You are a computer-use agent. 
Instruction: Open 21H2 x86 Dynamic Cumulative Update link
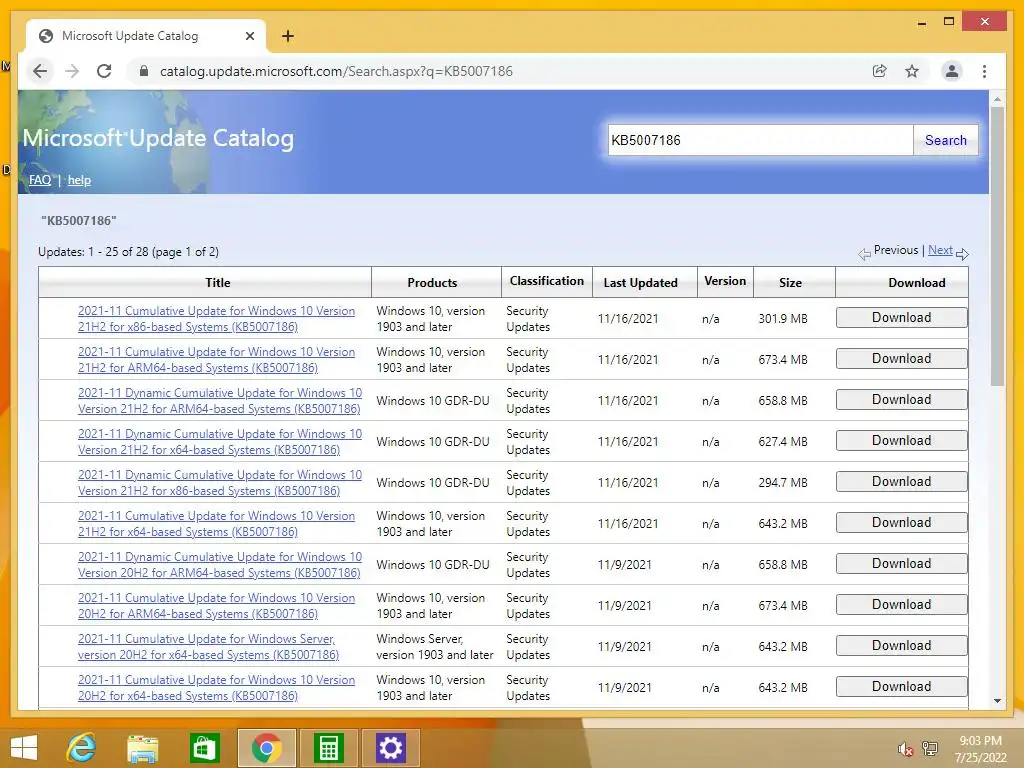[x=219, y=483]
